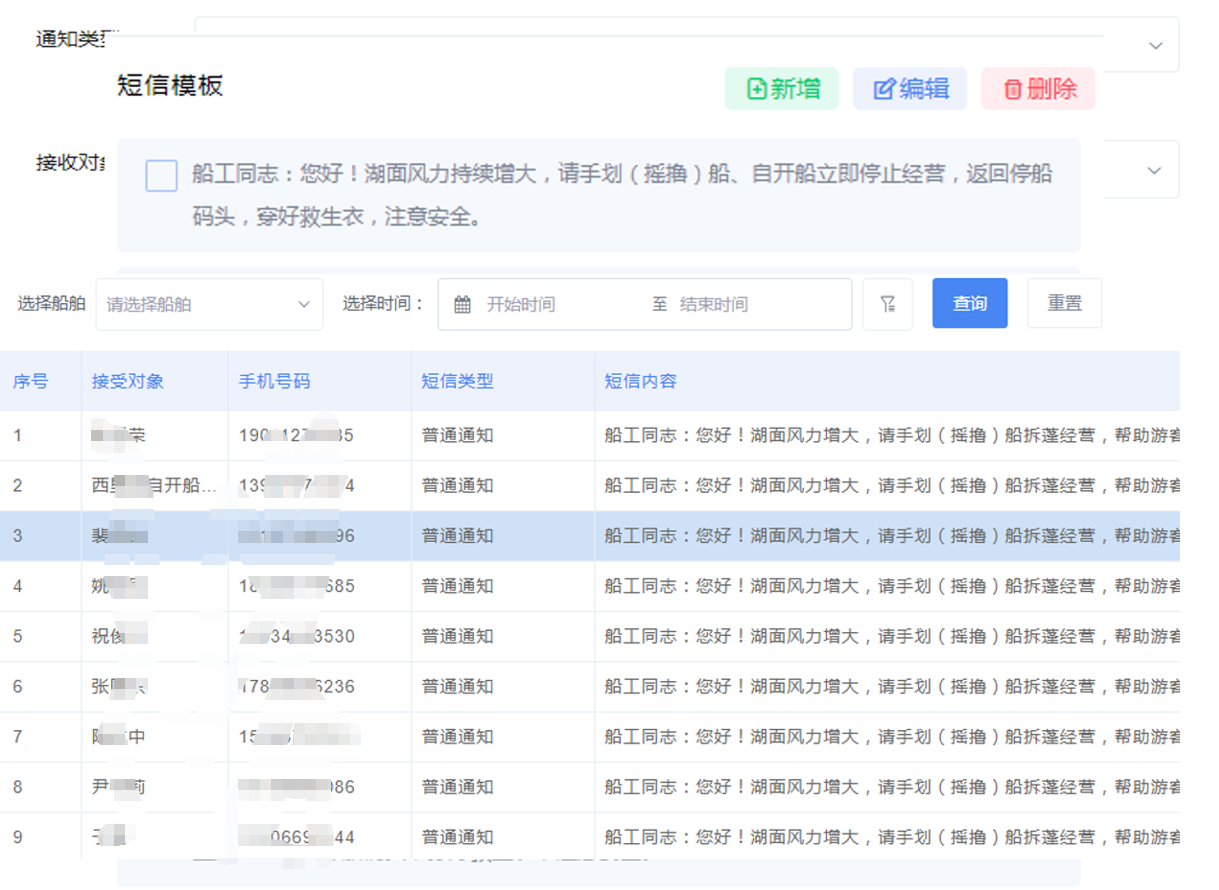The image size is (1219, 890).
Task: Click 普通通知 in row 5
Action: point(458,636)
